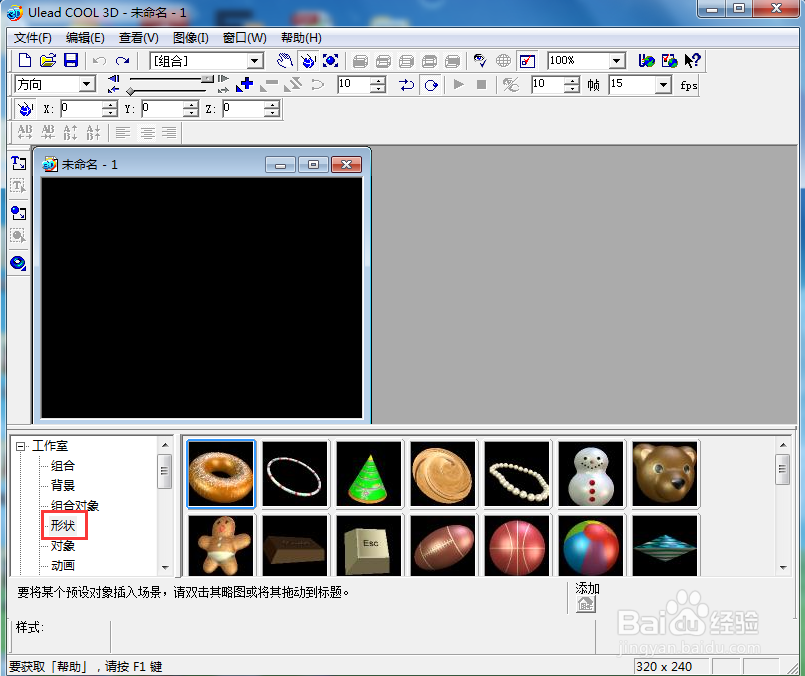Open the 文件(F) menu
805x676 pixels.
[32, 38]
